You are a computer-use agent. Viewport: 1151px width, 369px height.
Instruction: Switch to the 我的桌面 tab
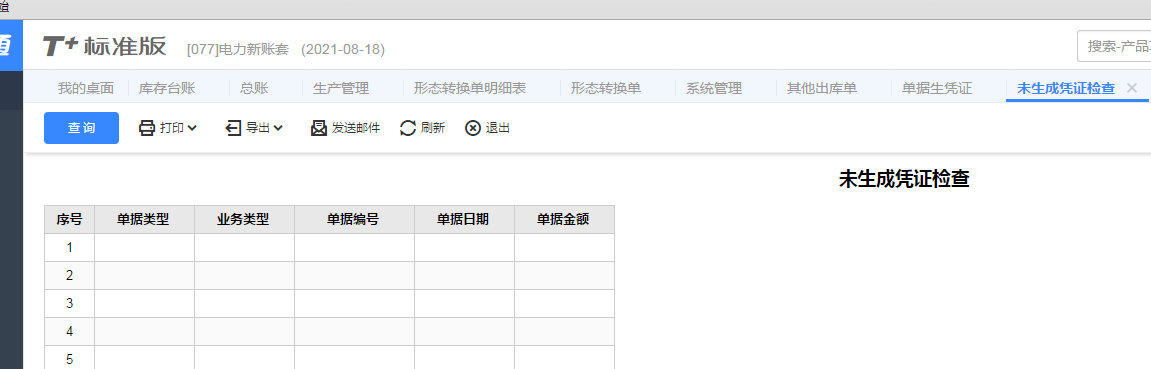(x=86, y=89)
